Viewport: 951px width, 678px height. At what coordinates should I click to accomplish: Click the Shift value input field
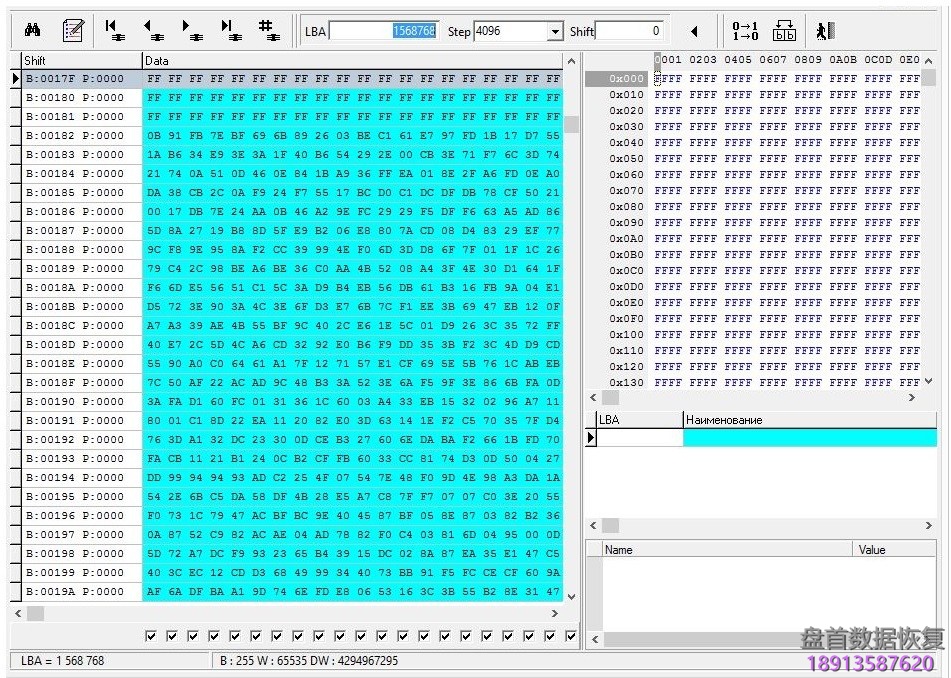pyautogui.click(x=630, y=31)
